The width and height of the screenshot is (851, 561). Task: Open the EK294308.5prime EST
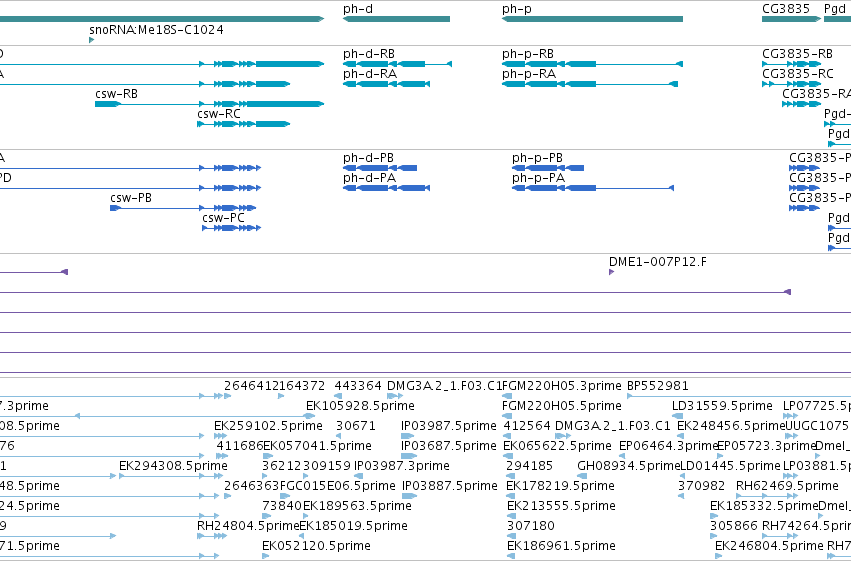coord(172,476)
